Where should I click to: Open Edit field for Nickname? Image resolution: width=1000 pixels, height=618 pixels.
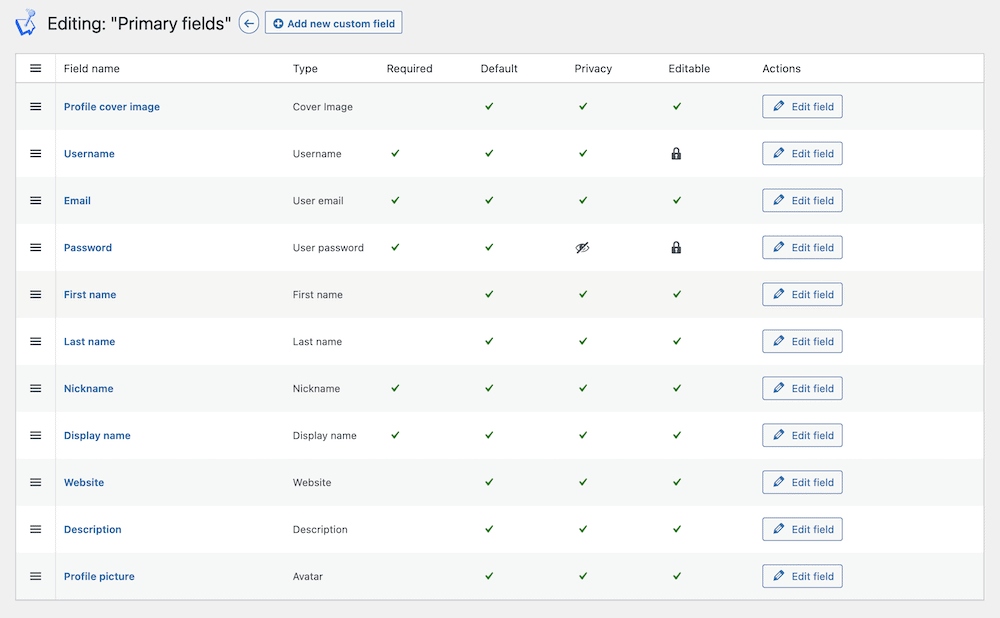tap(802, 388)
